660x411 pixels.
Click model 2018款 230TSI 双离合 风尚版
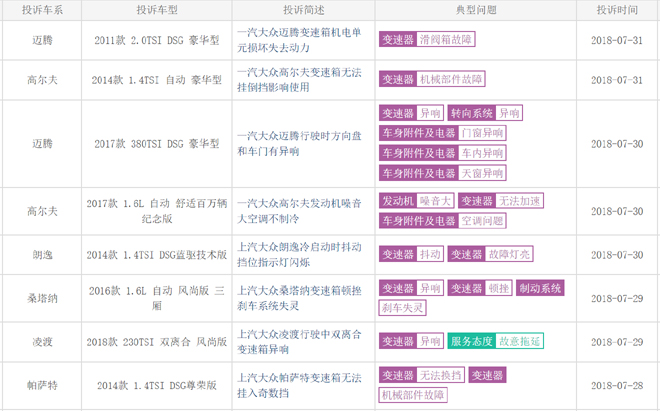pos(157,342)
